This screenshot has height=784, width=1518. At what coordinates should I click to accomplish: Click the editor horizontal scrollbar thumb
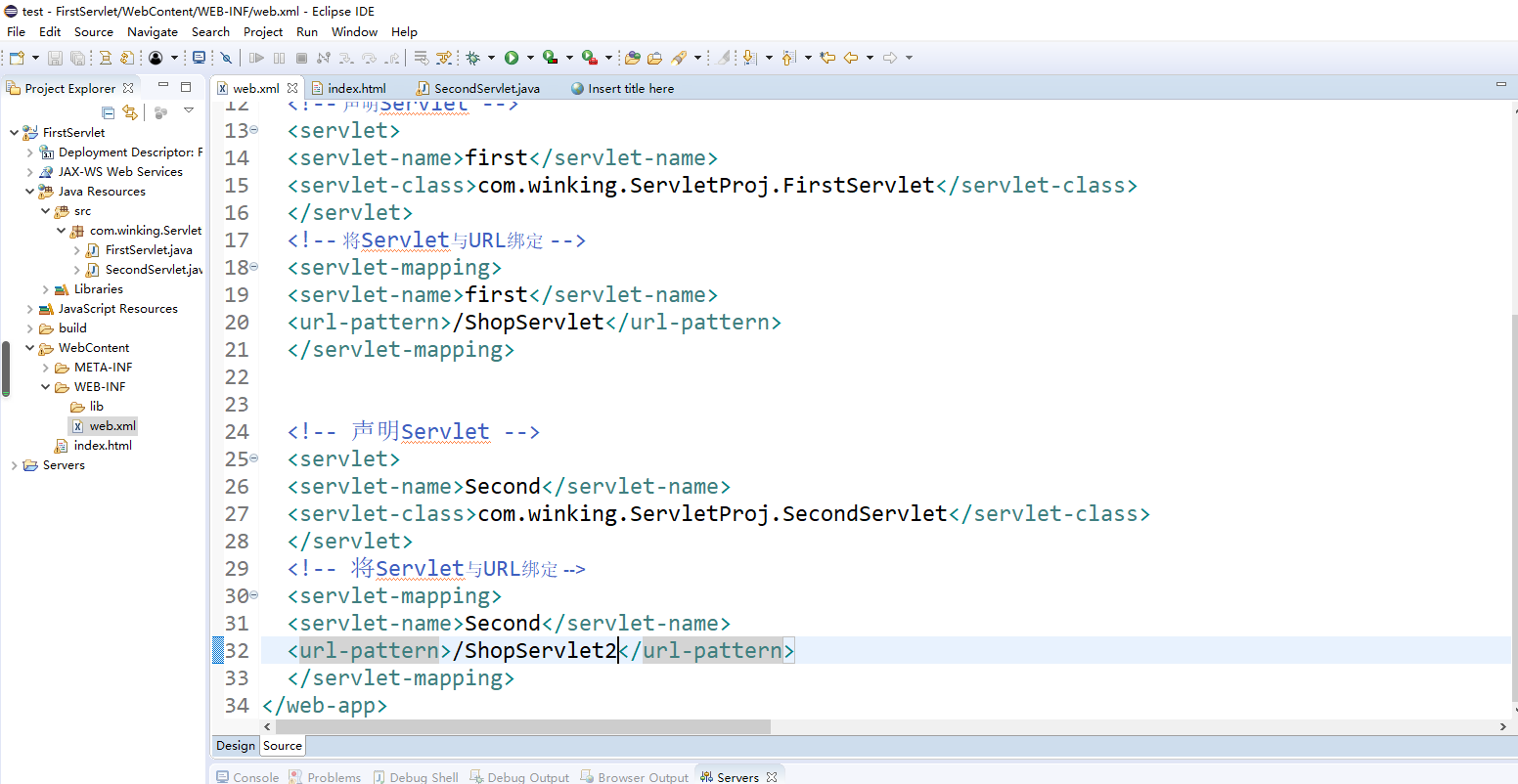tap(522, 726)
